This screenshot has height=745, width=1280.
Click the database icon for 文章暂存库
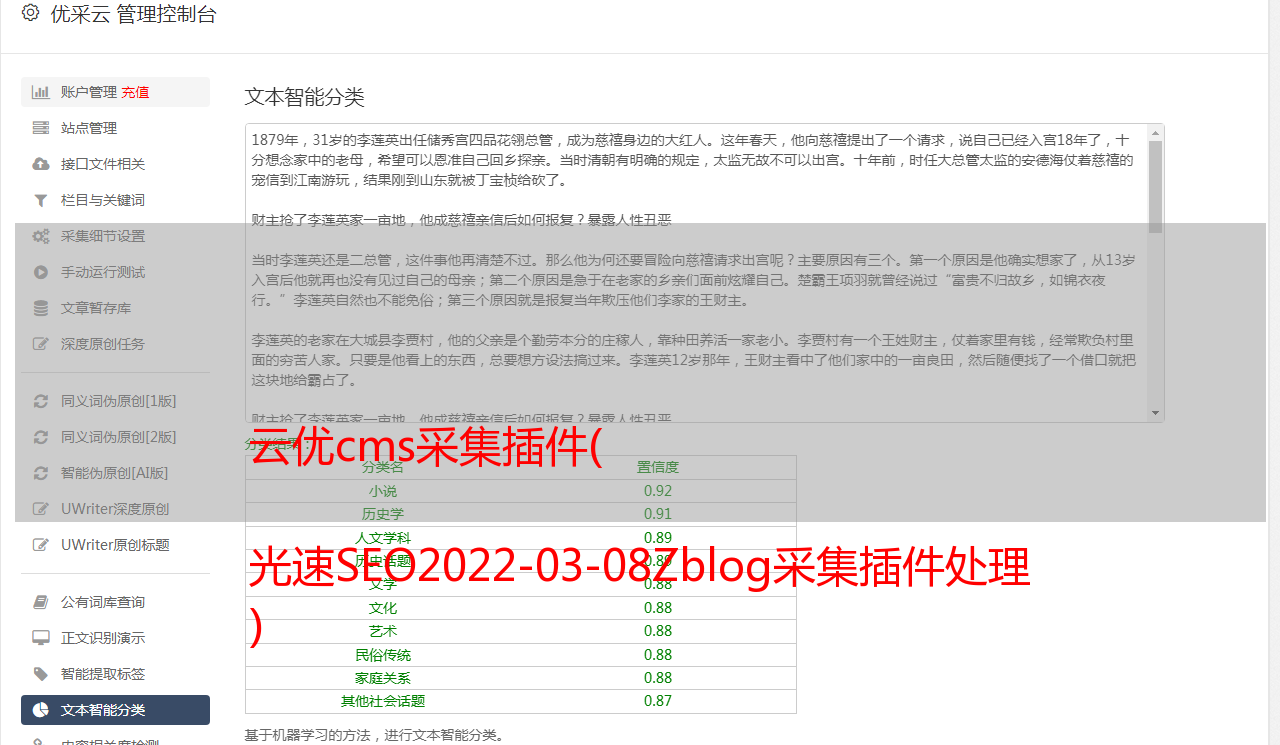41,308
